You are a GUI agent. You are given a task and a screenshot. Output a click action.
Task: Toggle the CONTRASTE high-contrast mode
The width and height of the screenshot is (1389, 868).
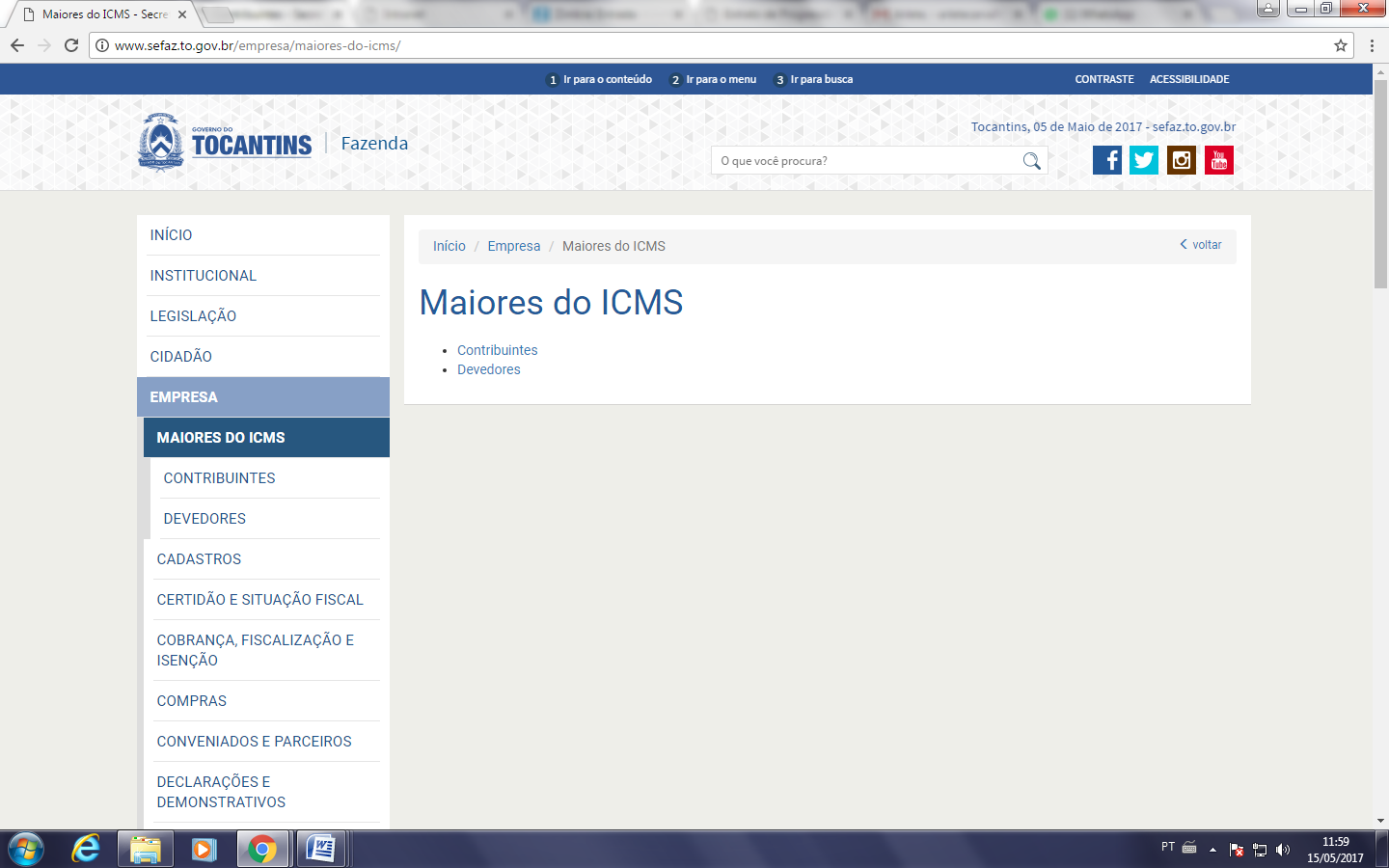pyautogui.click(x=1104, y=79)
